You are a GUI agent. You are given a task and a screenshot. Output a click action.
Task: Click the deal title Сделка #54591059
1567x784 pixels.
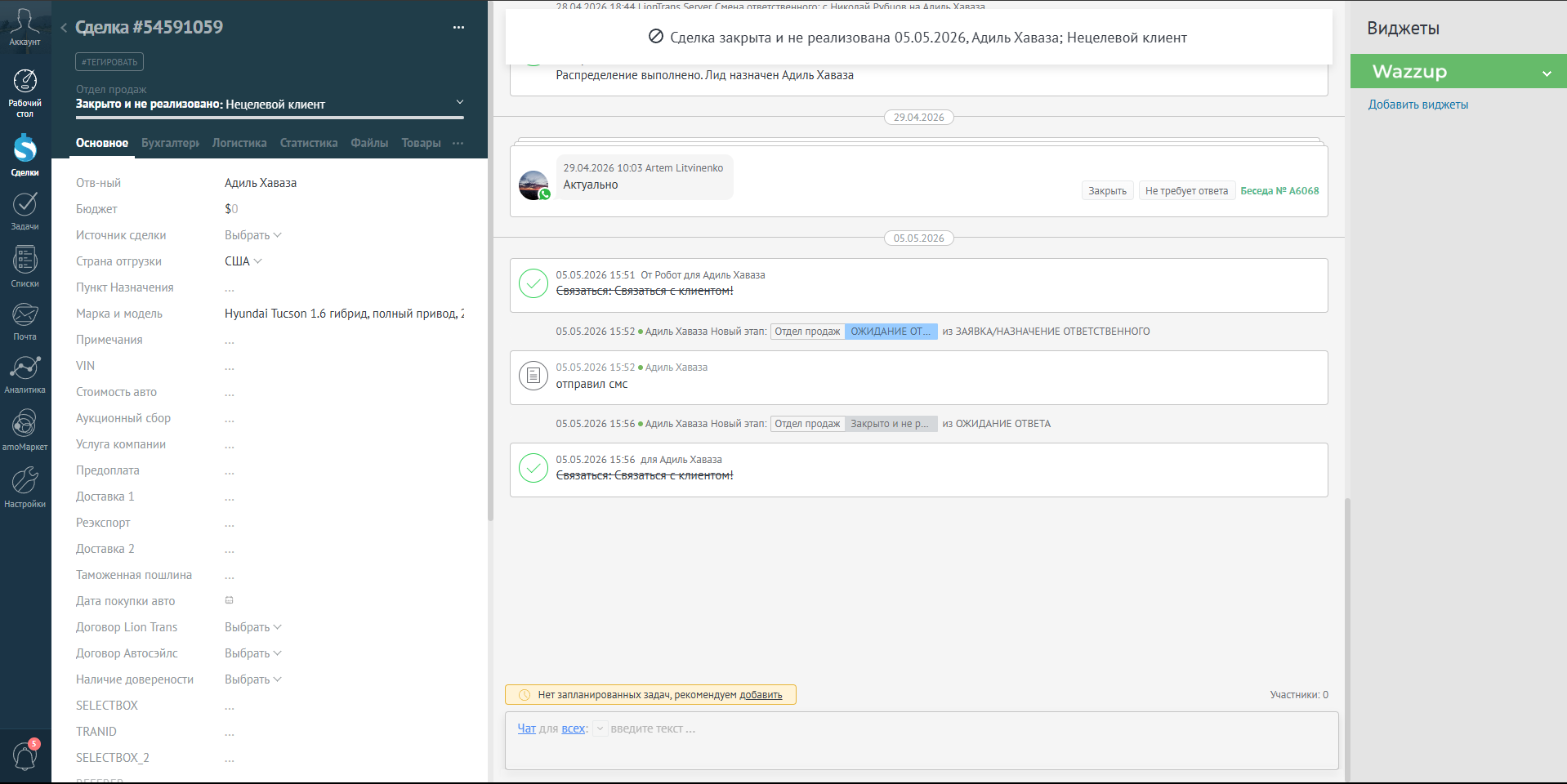pyautogui.click(x=149, y=28)
